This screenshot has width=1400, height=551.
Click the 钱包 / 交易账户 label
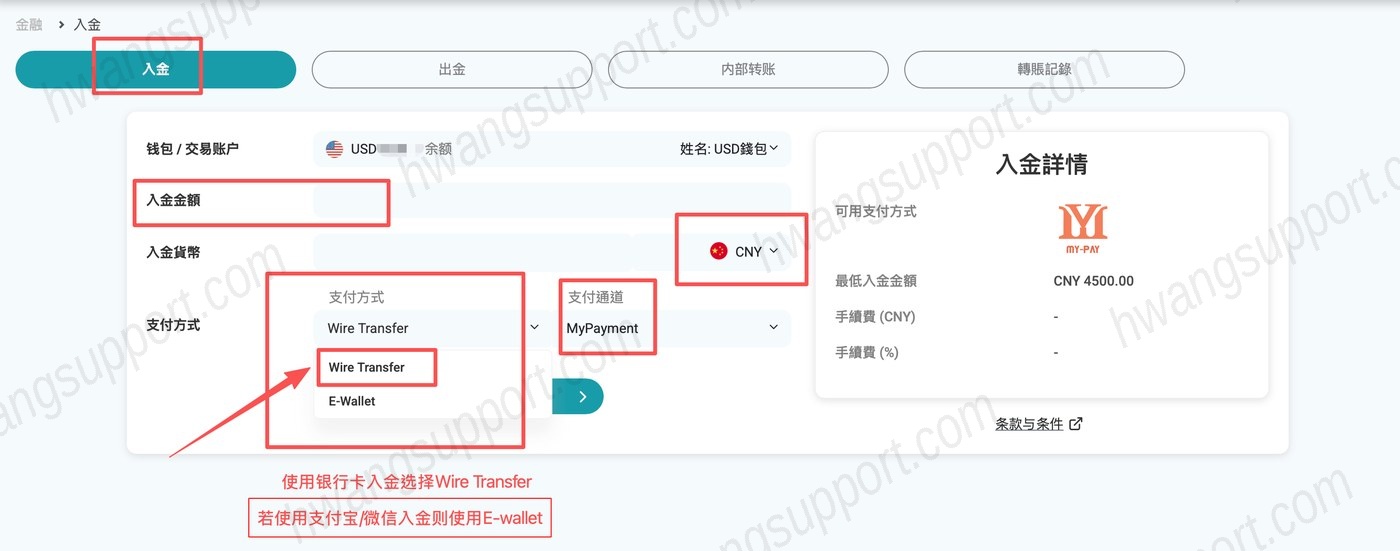(192, 149)
